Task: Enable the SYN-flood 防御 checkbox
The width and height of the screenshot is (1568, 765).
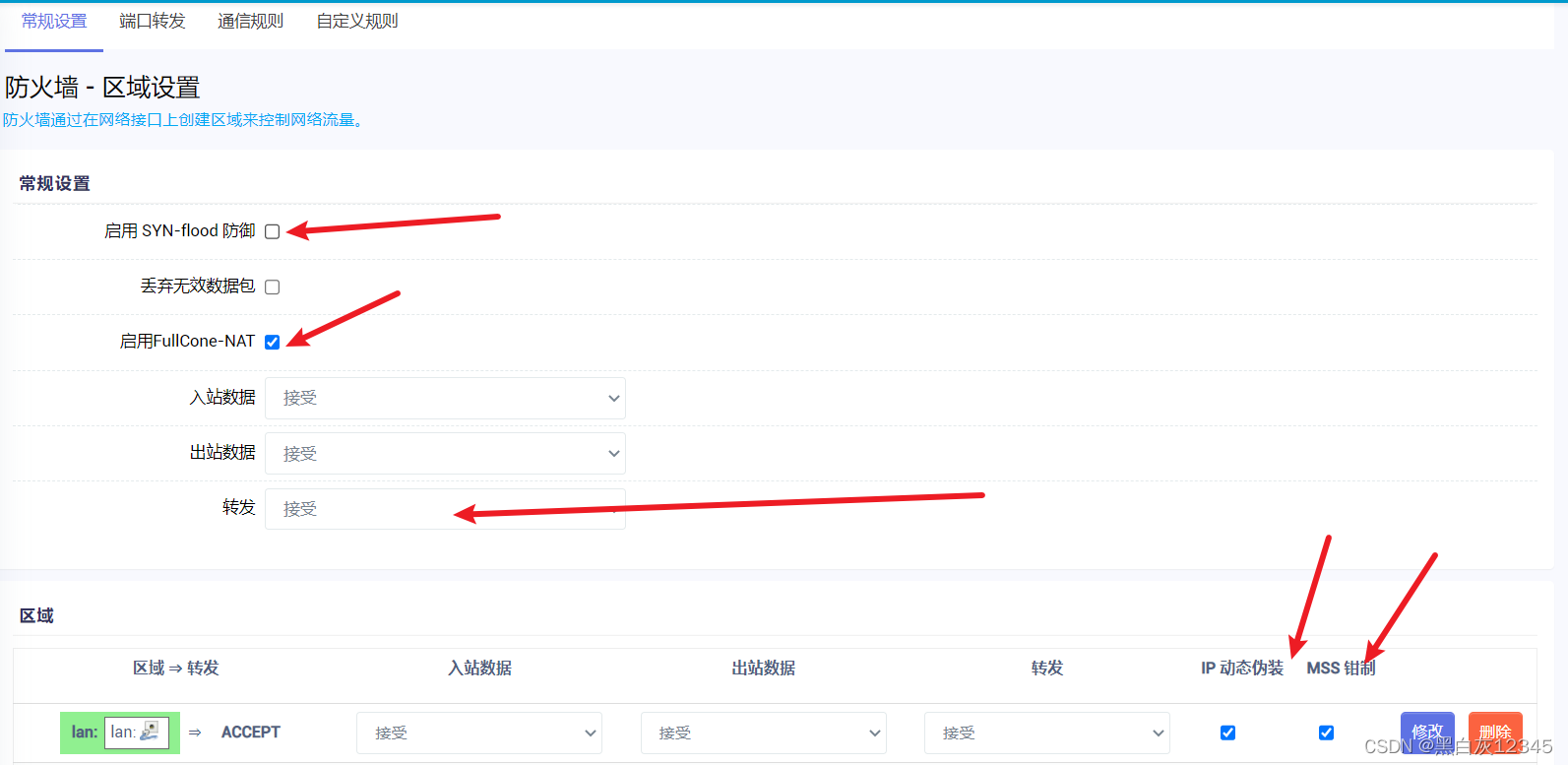Action: point(273,231)
